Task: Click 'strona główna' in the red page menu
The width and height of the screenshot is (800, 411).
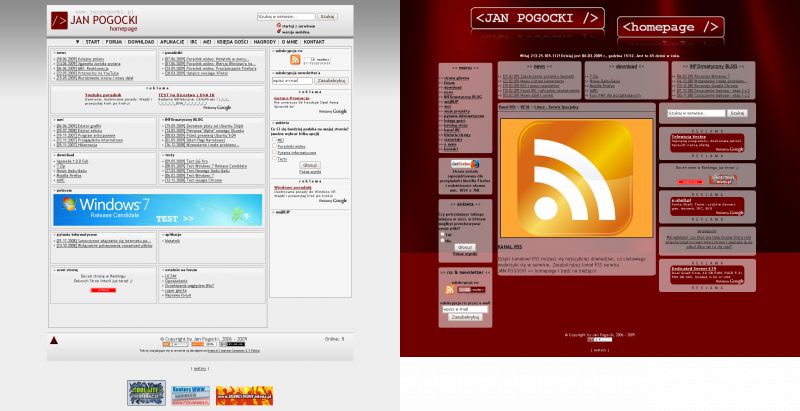Action: click(x=456, y=79)
